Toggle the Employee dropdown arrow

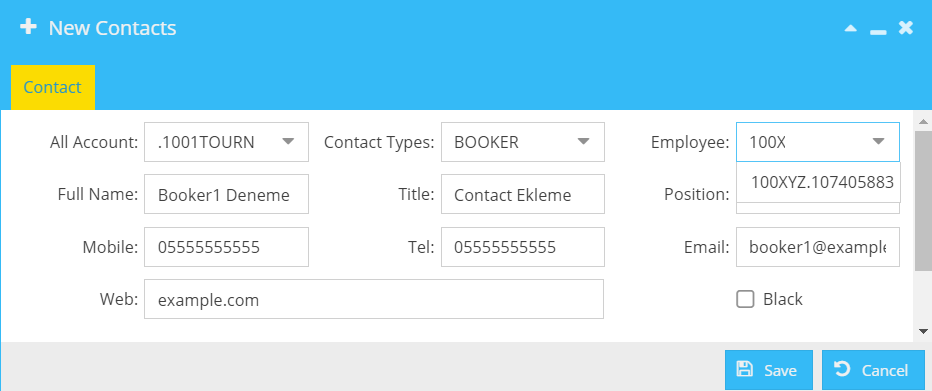(x=879, y=141)
